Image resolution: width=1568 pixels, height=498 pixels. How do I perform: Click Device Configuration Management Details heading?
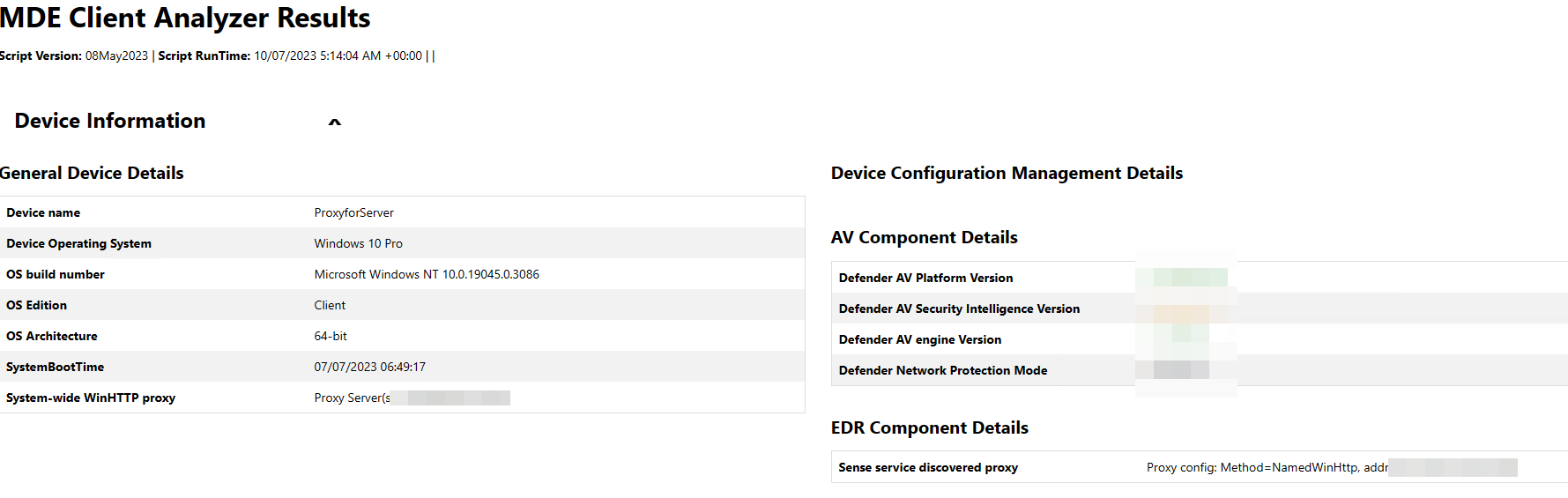pos(1007,174)
